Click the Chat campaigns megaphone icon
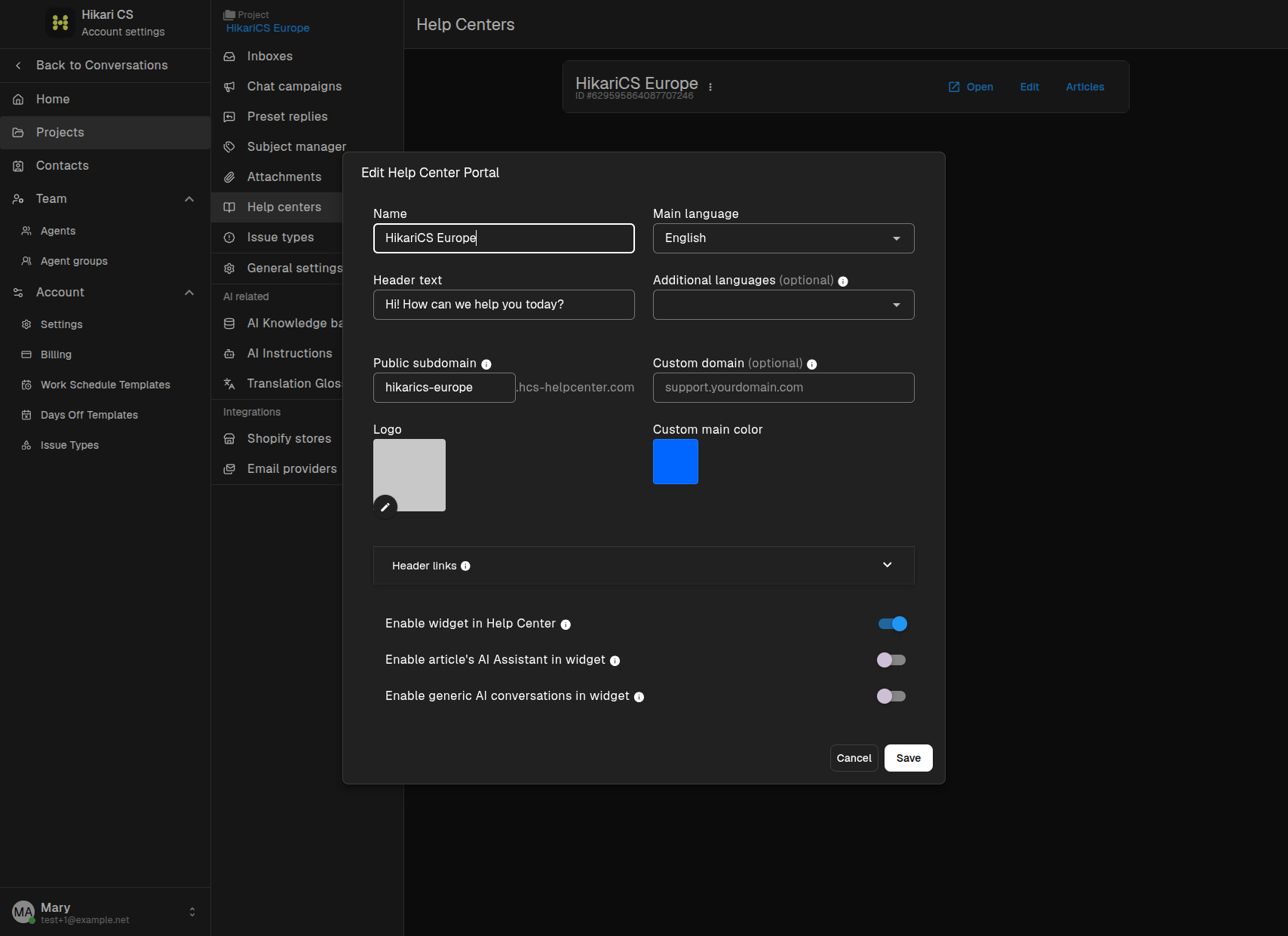1288x936 pixels. point(229,87)
